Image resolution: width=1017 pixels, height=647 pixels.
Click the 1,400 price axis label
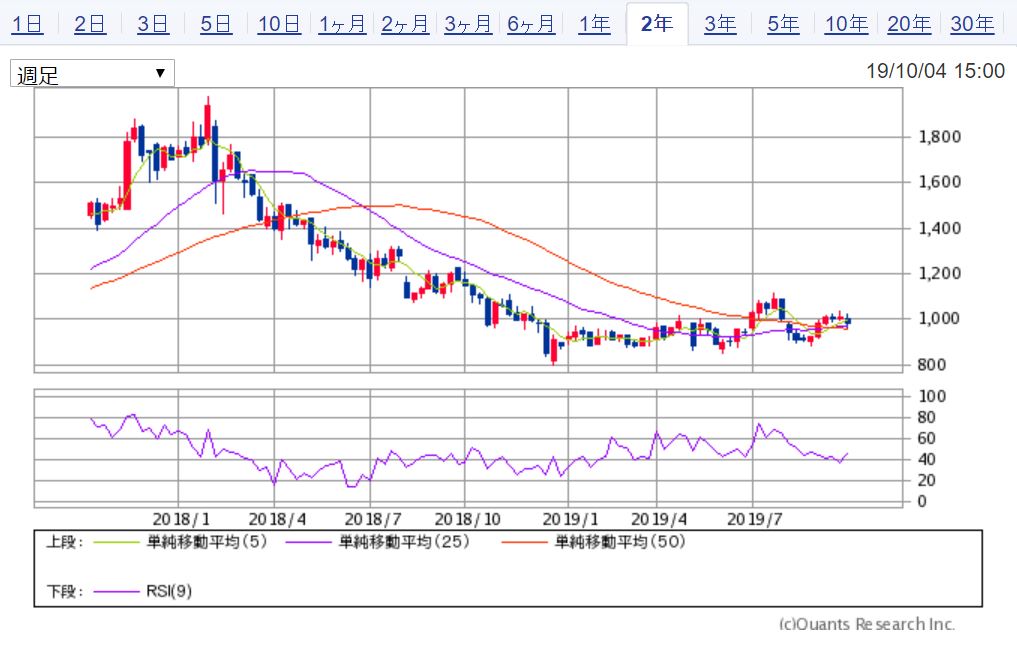coord(940,228)
